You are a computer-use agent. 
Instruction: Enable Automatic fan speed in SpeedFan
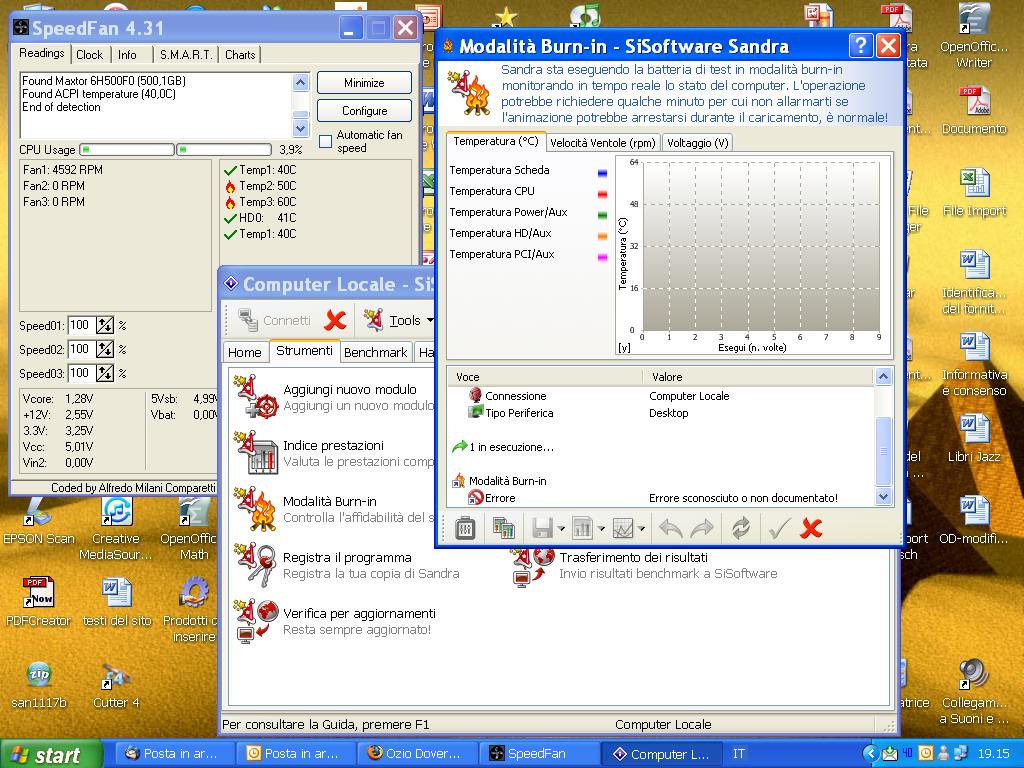(325, 141)
